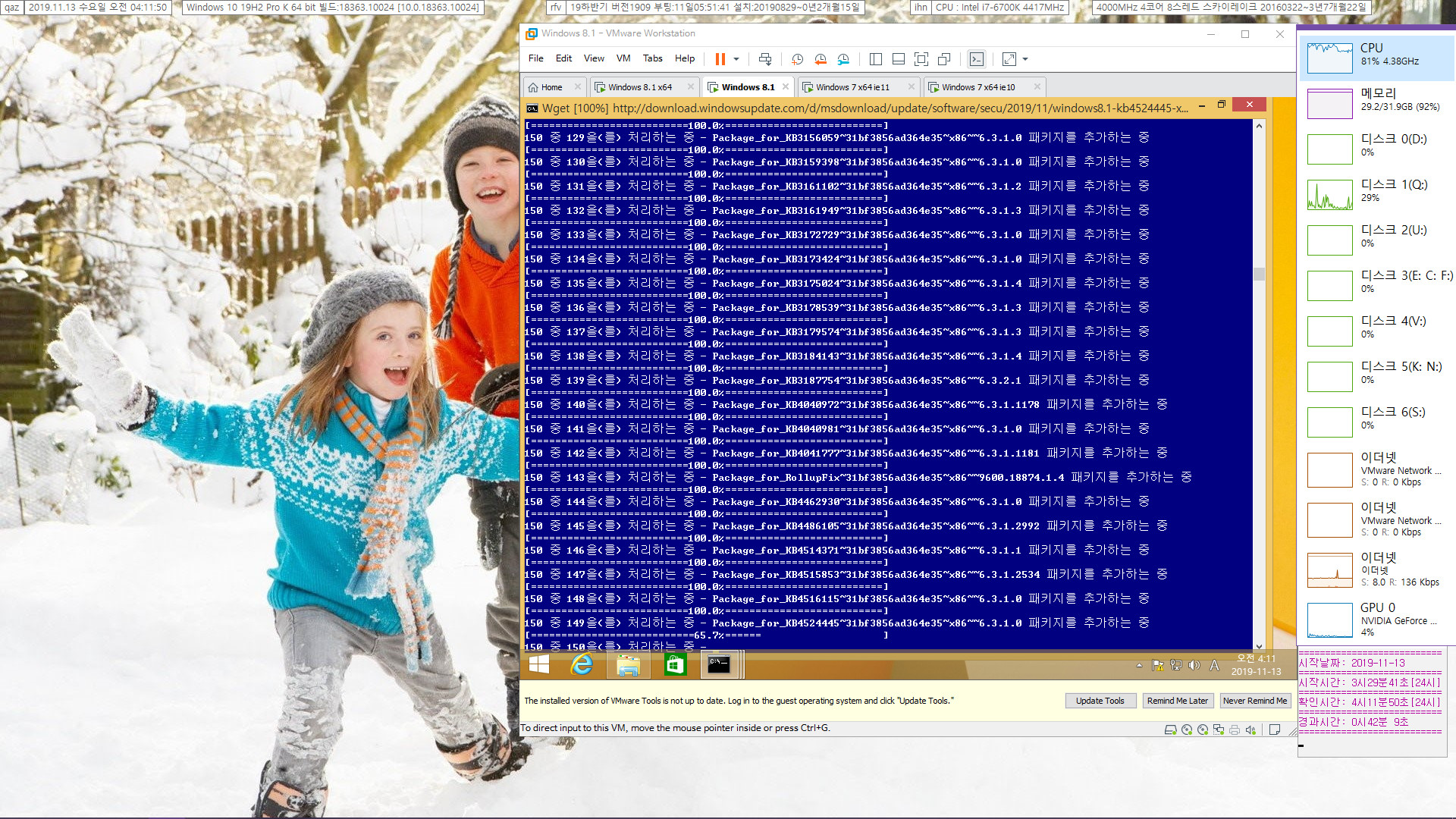Screen dimensions: 1456x819
Task: Click the Windows taskbar command prompt icon
Action: click(722, 664)
